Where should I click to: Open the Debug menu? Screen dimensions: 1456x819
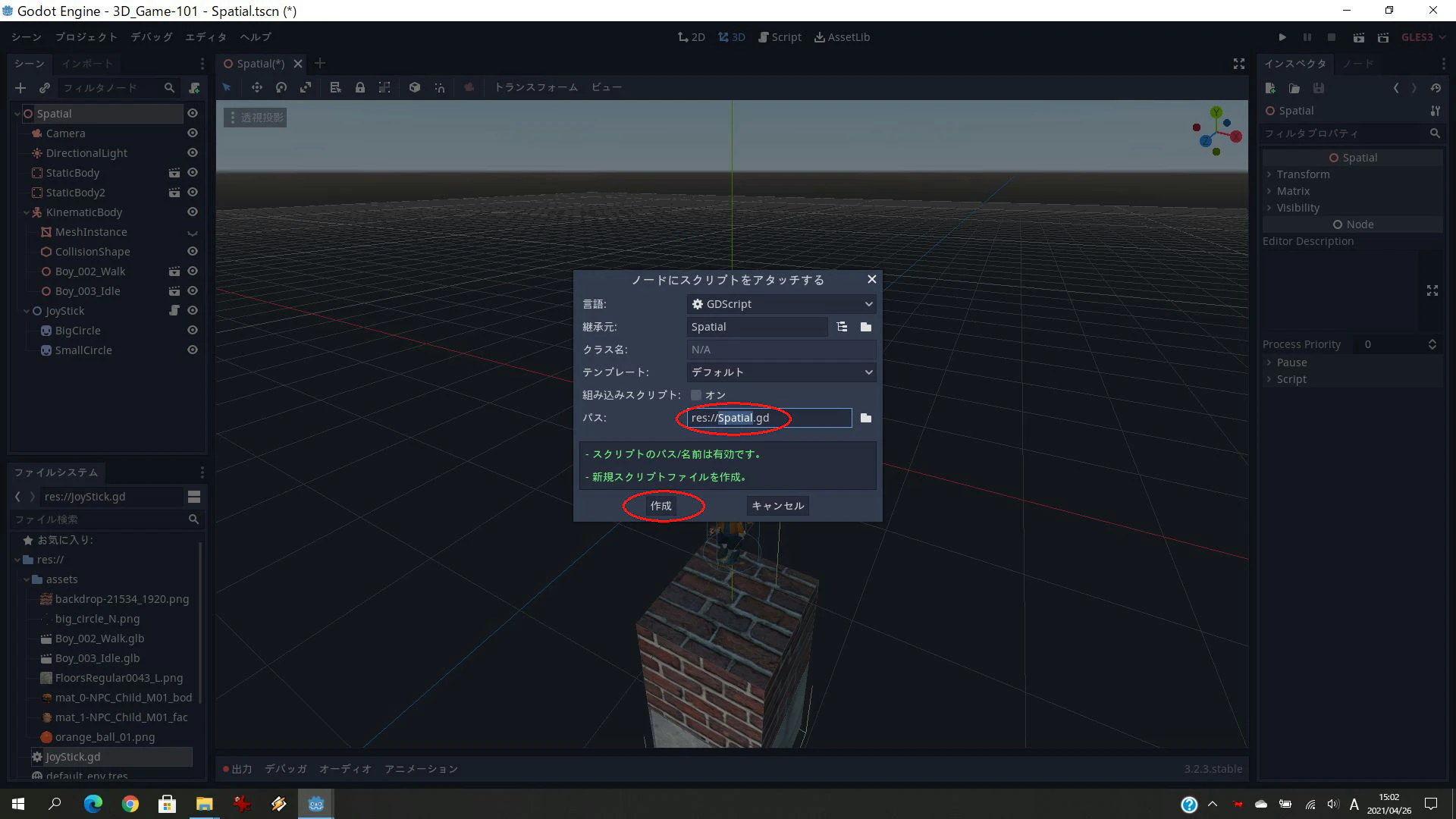coord(151,37)
